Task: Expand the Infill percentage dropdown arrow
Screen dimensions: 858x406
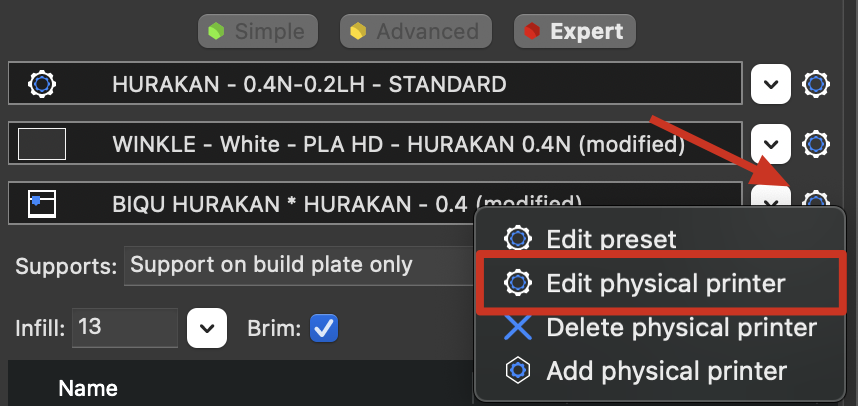Action: (207, 328)
